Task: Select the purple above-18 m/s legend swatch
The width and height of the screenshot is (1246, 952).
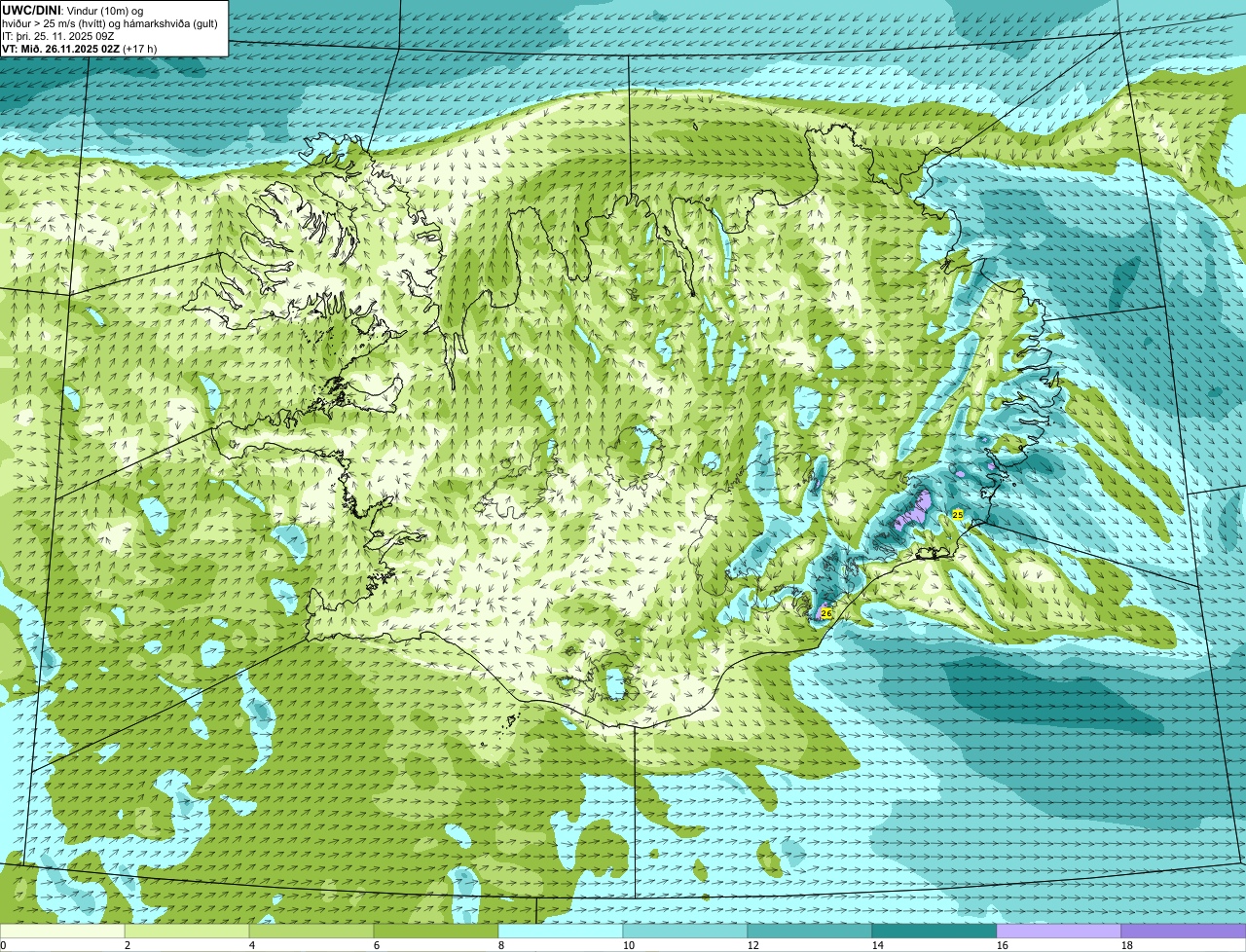Action: pyautogui.click(x=1184, y=932)
